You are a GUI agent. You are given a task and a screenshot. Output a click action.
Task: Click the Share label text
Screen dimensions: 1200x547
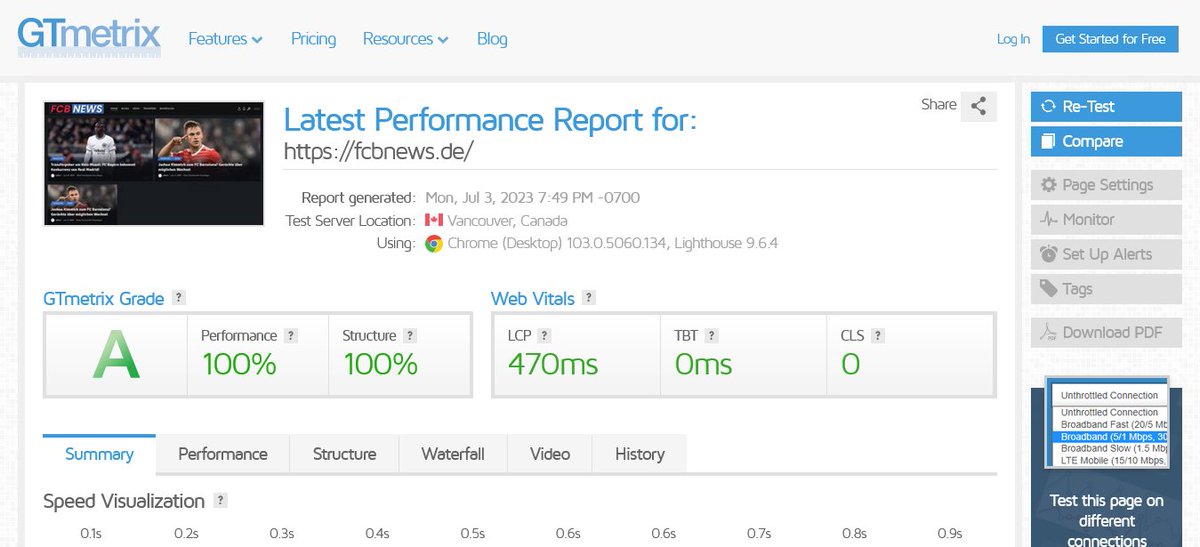(939, 104)
